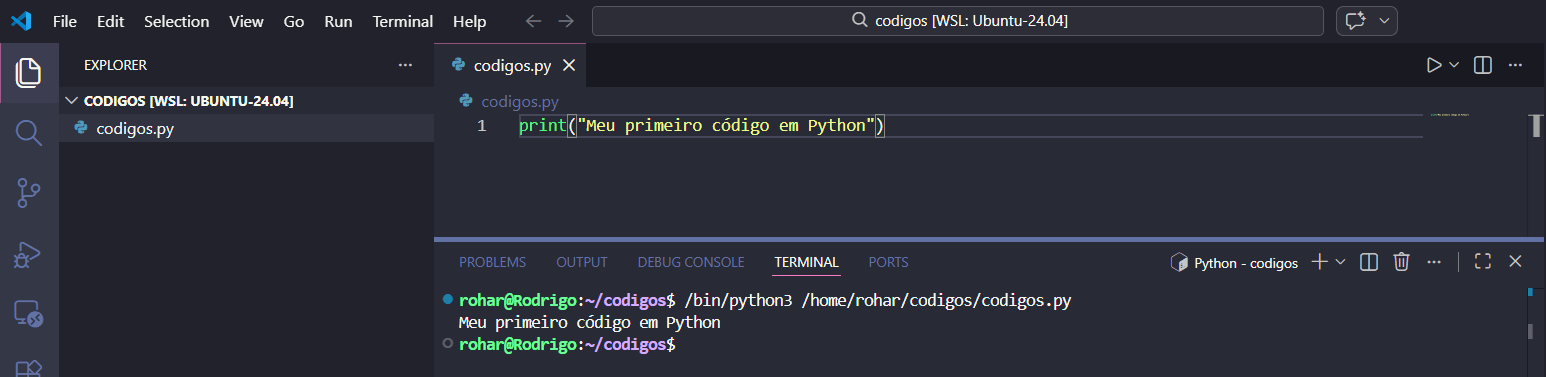The width and height of the screenshot is (1546, 377).
Task: Open the View menu
Action: pos(246,21)
